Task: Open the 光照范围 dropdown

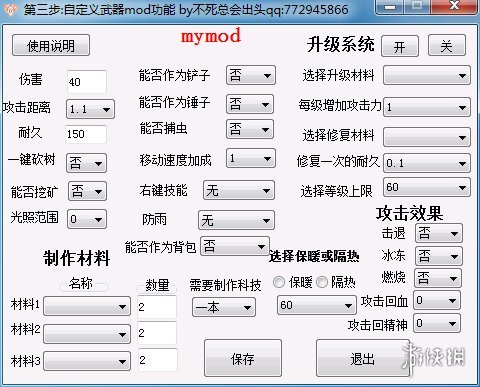Action: (x=87, y=219)
